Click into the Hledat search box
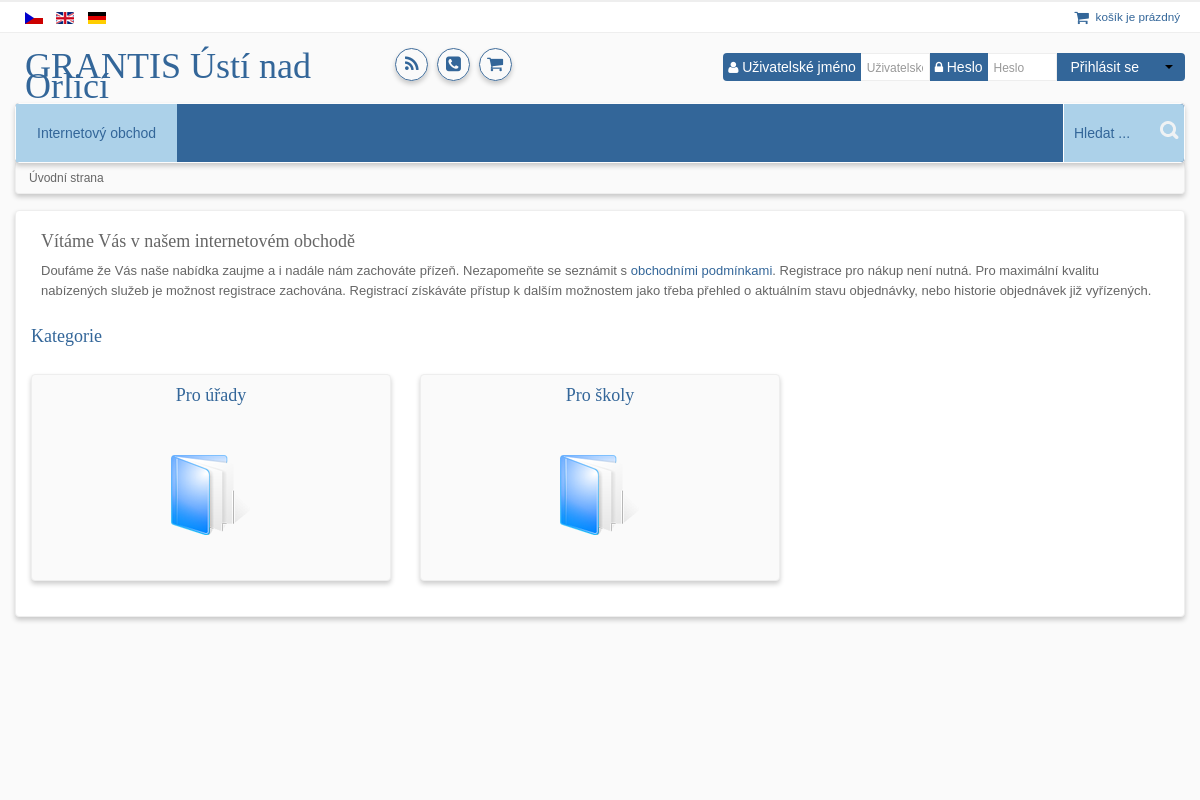This screenshot has width=1200, height=800. [x=1110, y=133]
